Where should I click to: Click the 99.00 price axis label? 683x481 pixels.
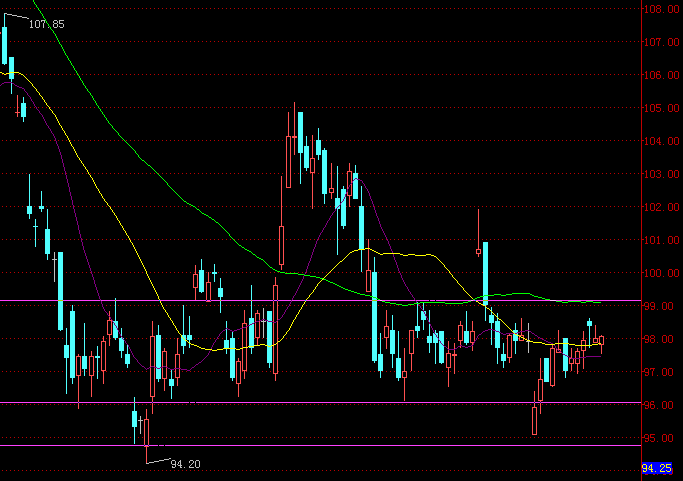tap(661, 306)
